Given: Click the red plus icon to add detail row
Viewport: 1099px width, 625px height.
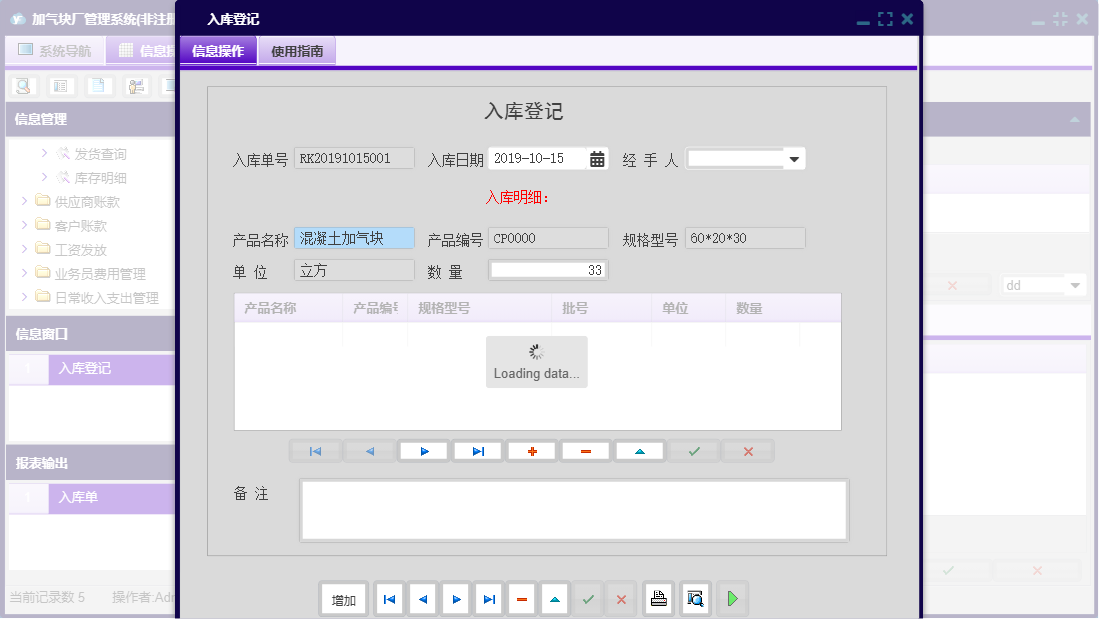Looking at the screenshot, I should click(x=531, y=451).
